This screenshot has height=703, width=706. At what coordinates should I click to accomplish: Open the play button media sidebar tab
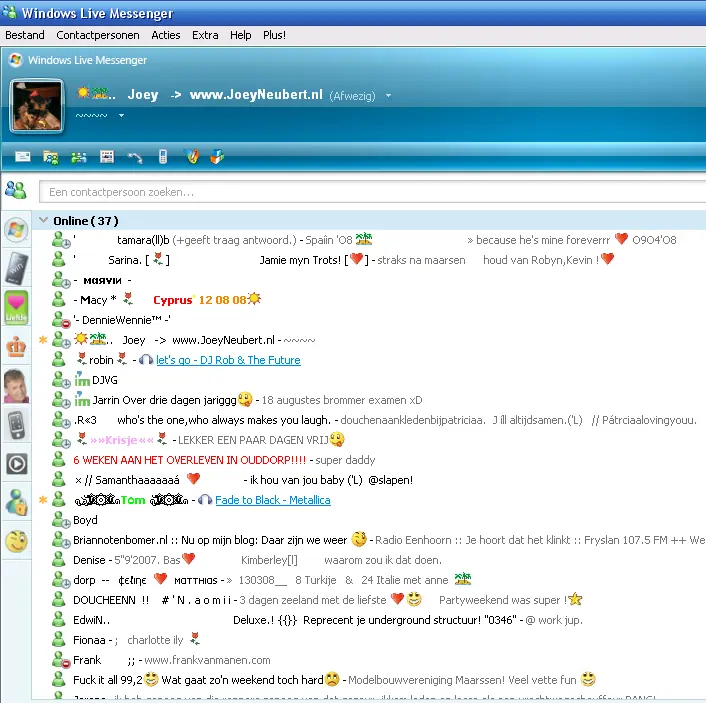(16, 464)
